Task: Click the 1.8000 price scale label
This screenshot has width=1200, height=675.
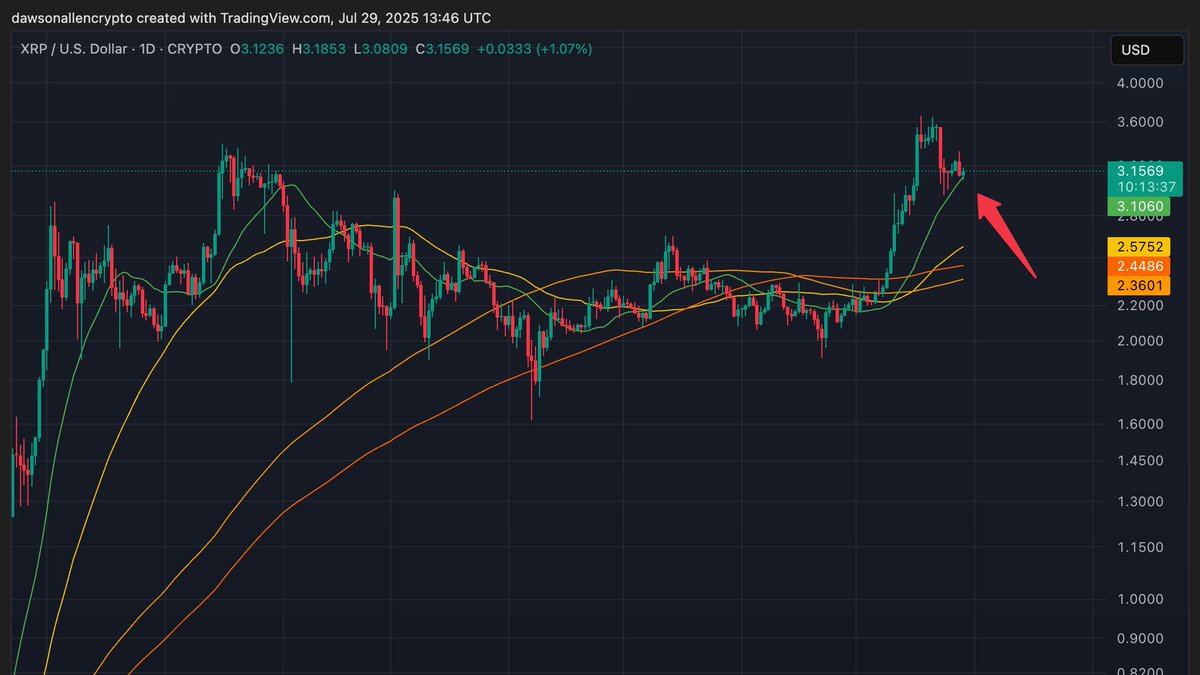Action: point(1141,380)
